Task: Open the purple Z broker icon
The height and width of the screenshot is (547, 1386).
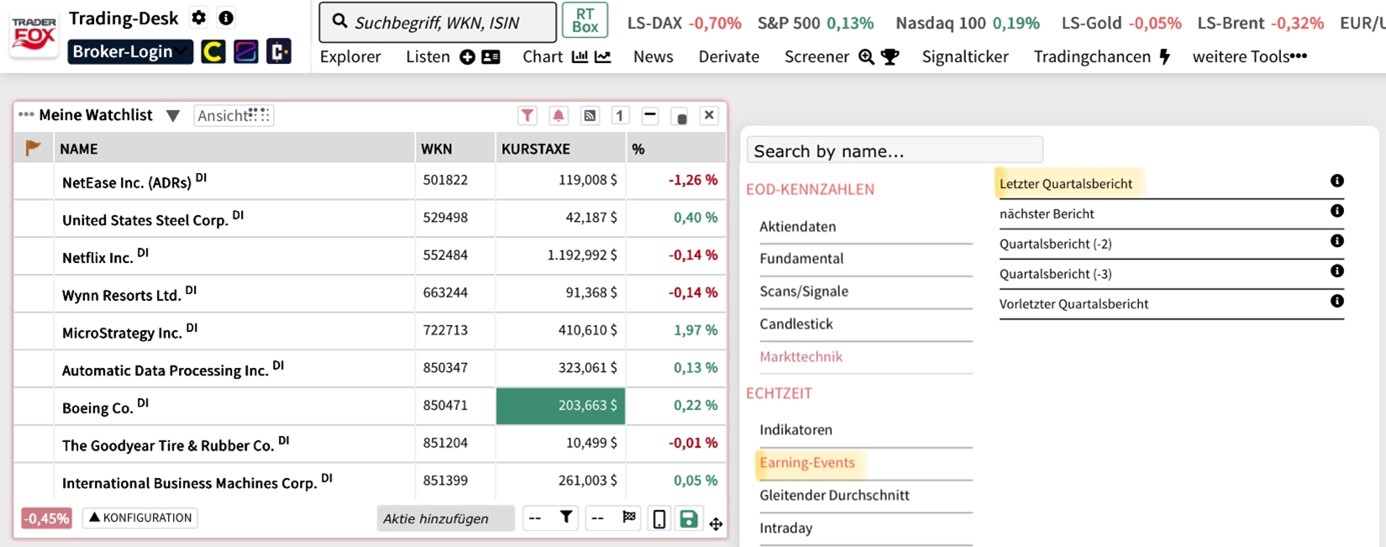Action: (x=246, y=51)
